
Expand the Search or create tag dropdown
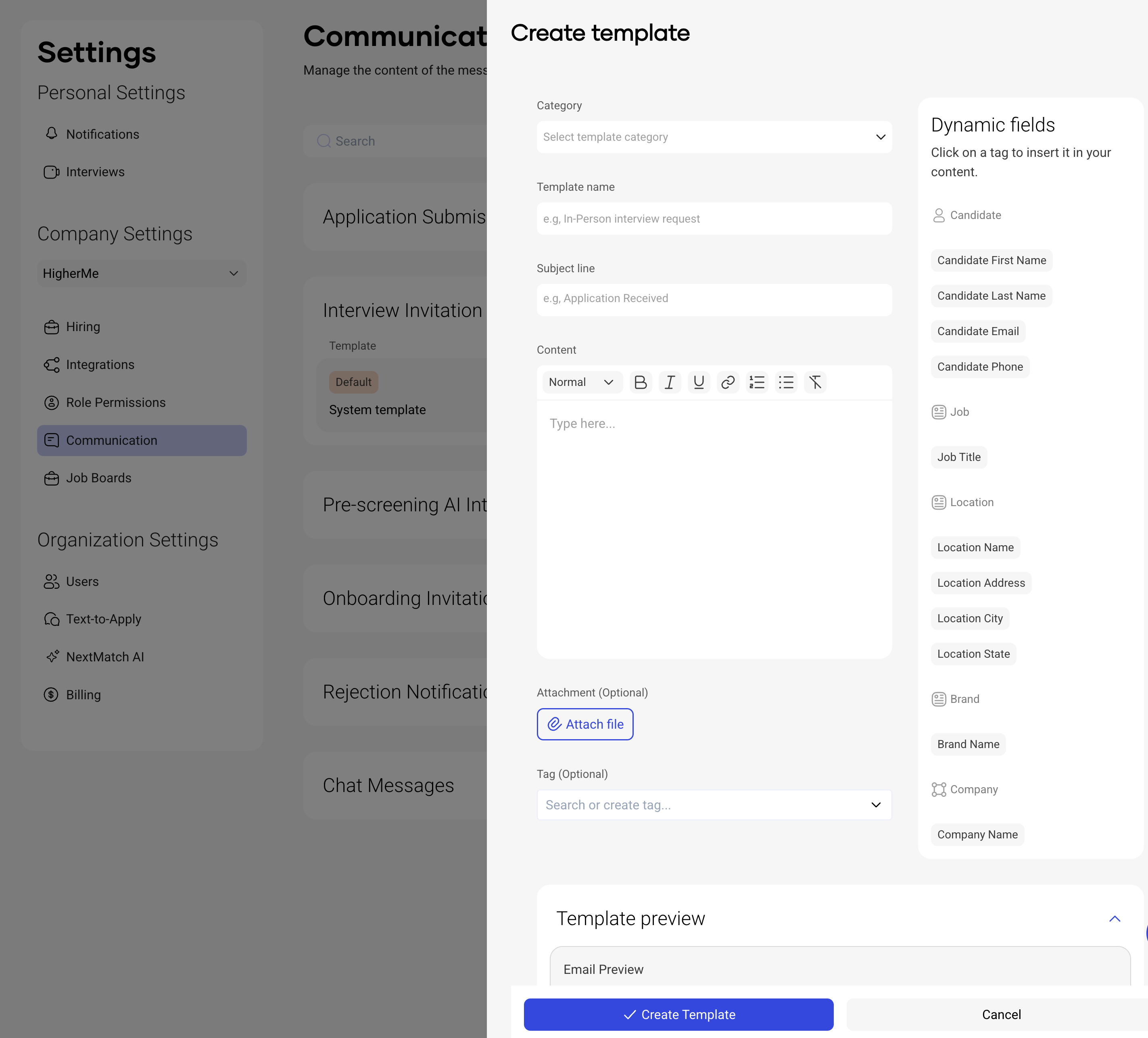point(714,805)
